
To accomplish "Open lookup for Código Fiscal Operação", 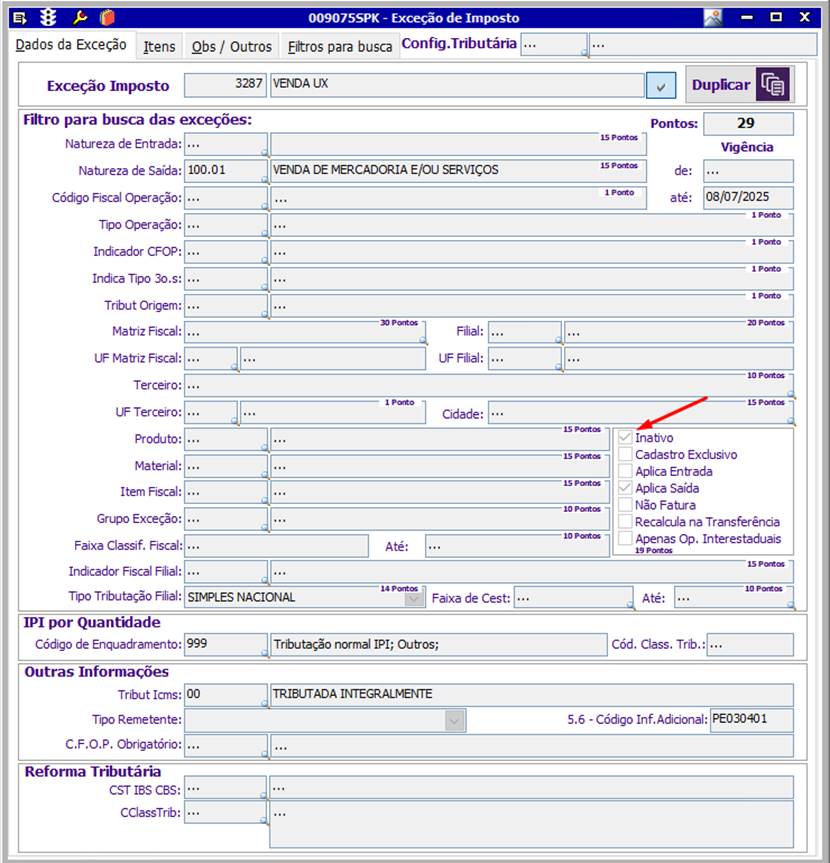I will coord(264,206).
